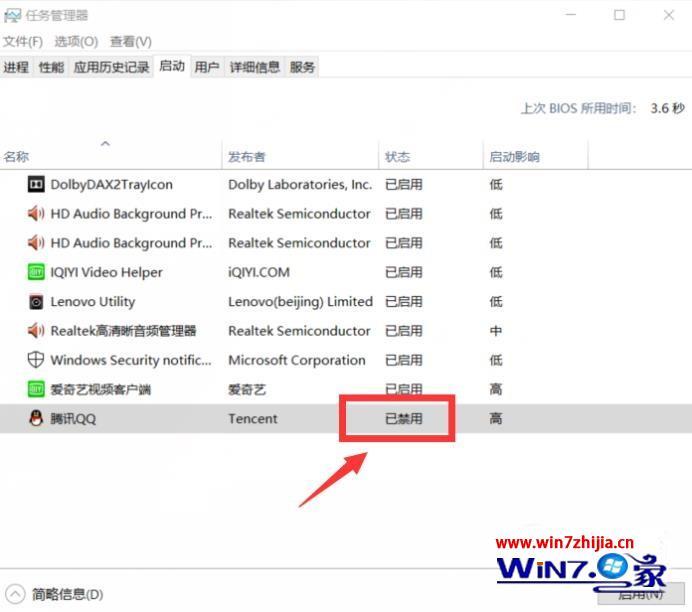The width and height of the screenshot is (692, 612).
Task: Click the 已禁用 status of 腾讯QQ
Action: [404, 418]
